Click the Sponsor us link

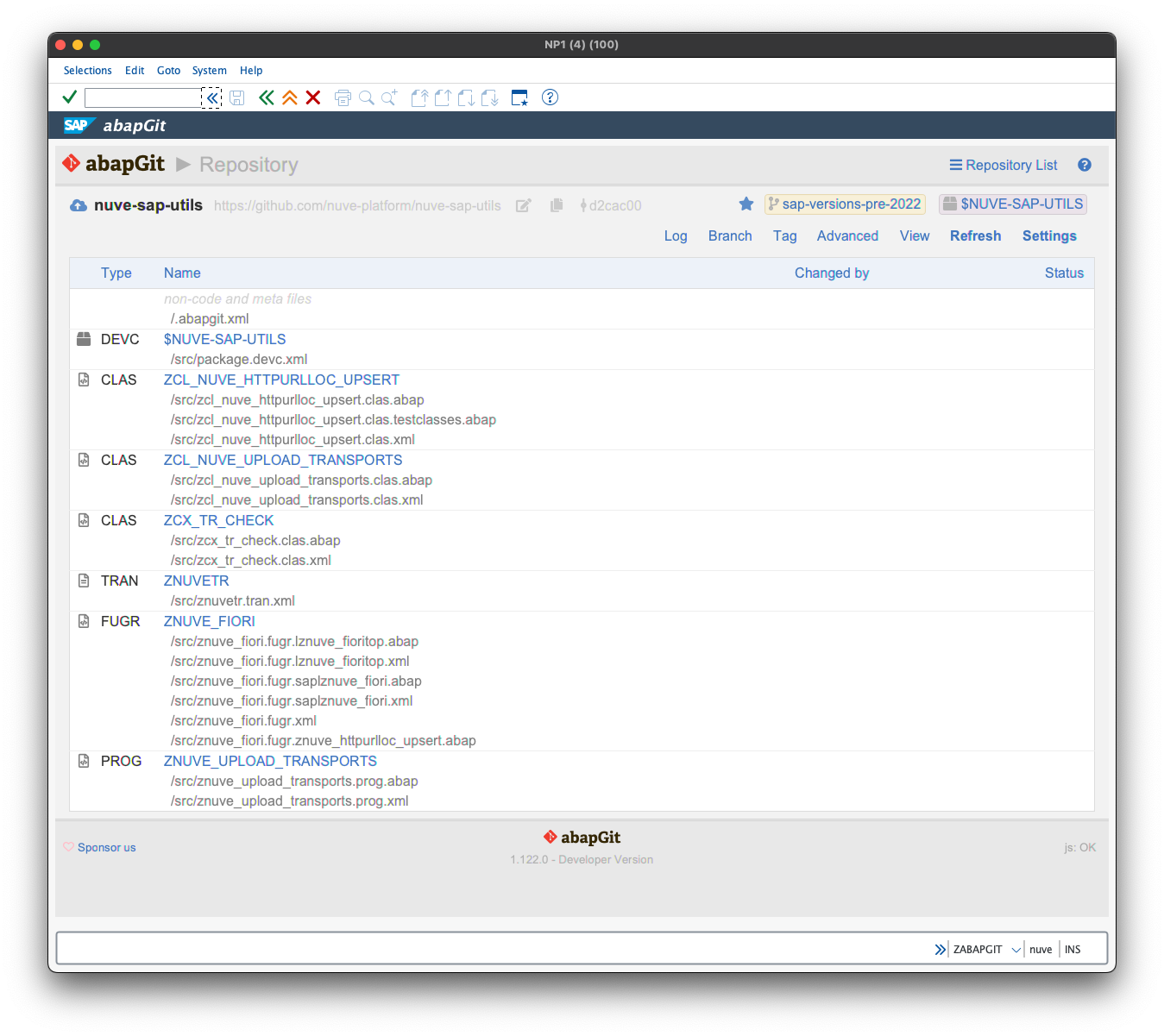[106, 848]
